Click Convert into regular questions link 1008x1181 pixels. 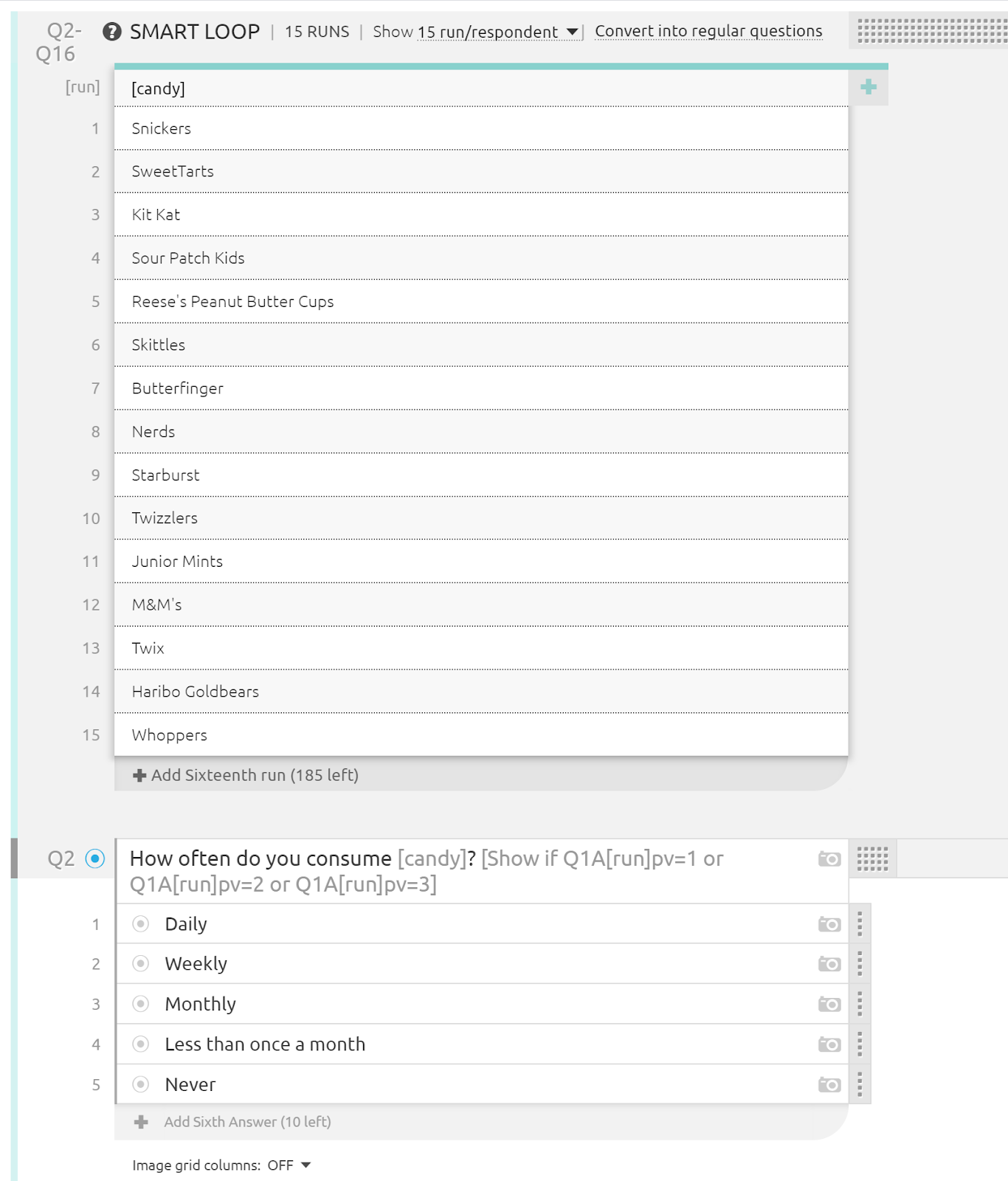tap(708, 31)
